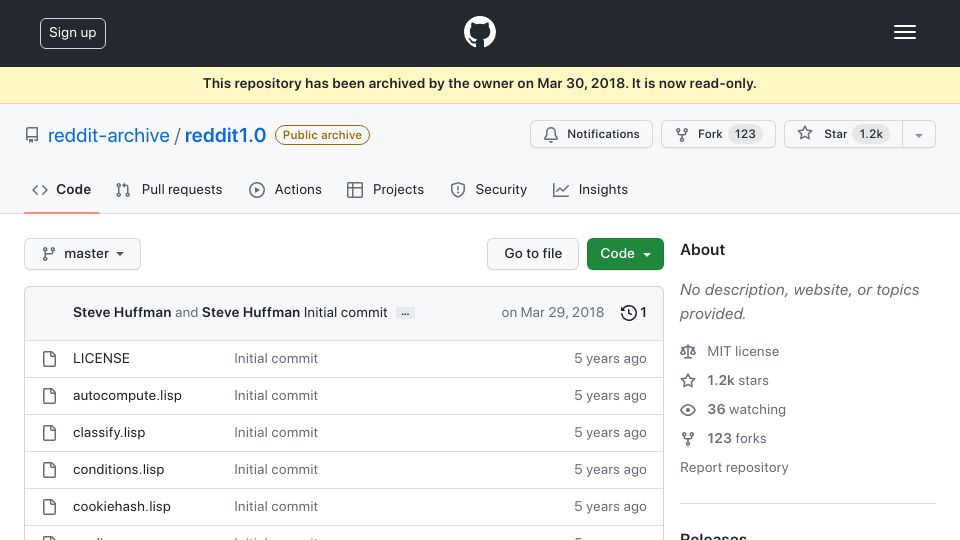
Task: Open autocompute.lisp file
Action: [127, 396]
